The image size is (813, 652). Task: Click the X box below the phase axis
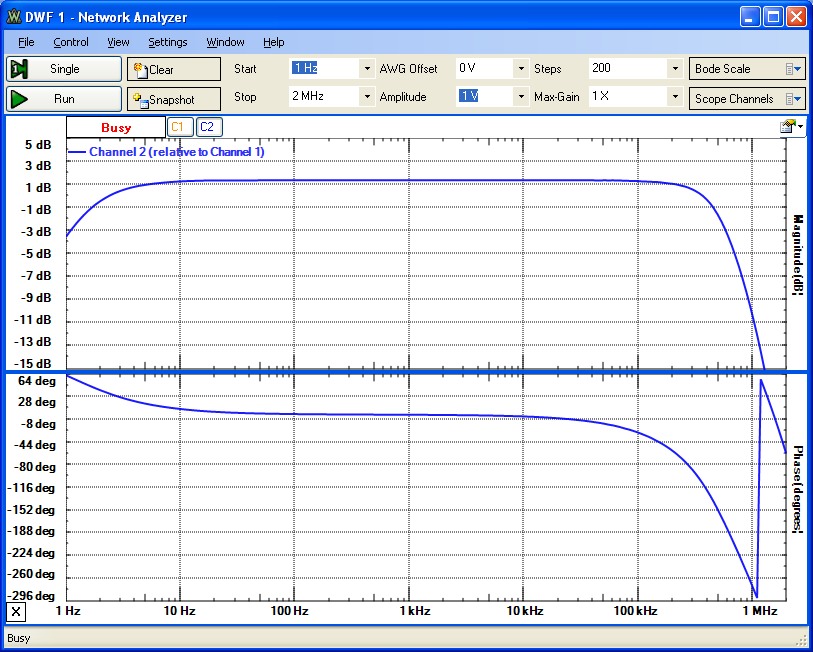tap(16, 611)
